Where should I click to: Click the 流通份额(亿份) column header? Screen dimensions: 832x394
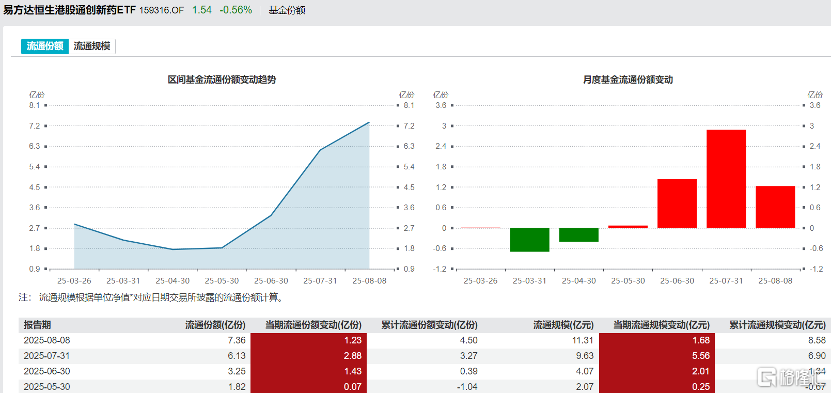coord(215,325)
